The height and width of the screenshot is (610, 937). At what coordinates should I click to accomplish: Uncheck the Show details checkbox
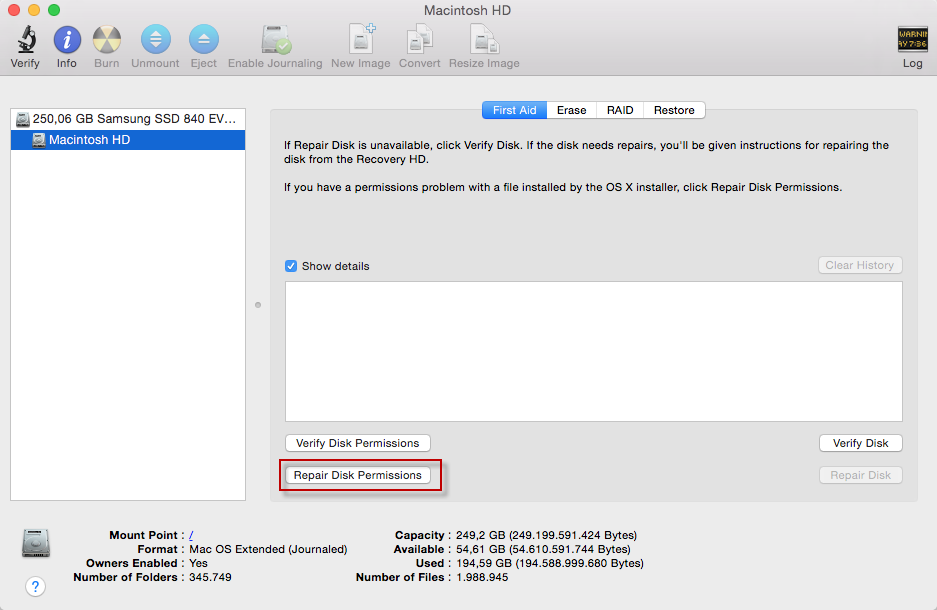pos(291,266)
